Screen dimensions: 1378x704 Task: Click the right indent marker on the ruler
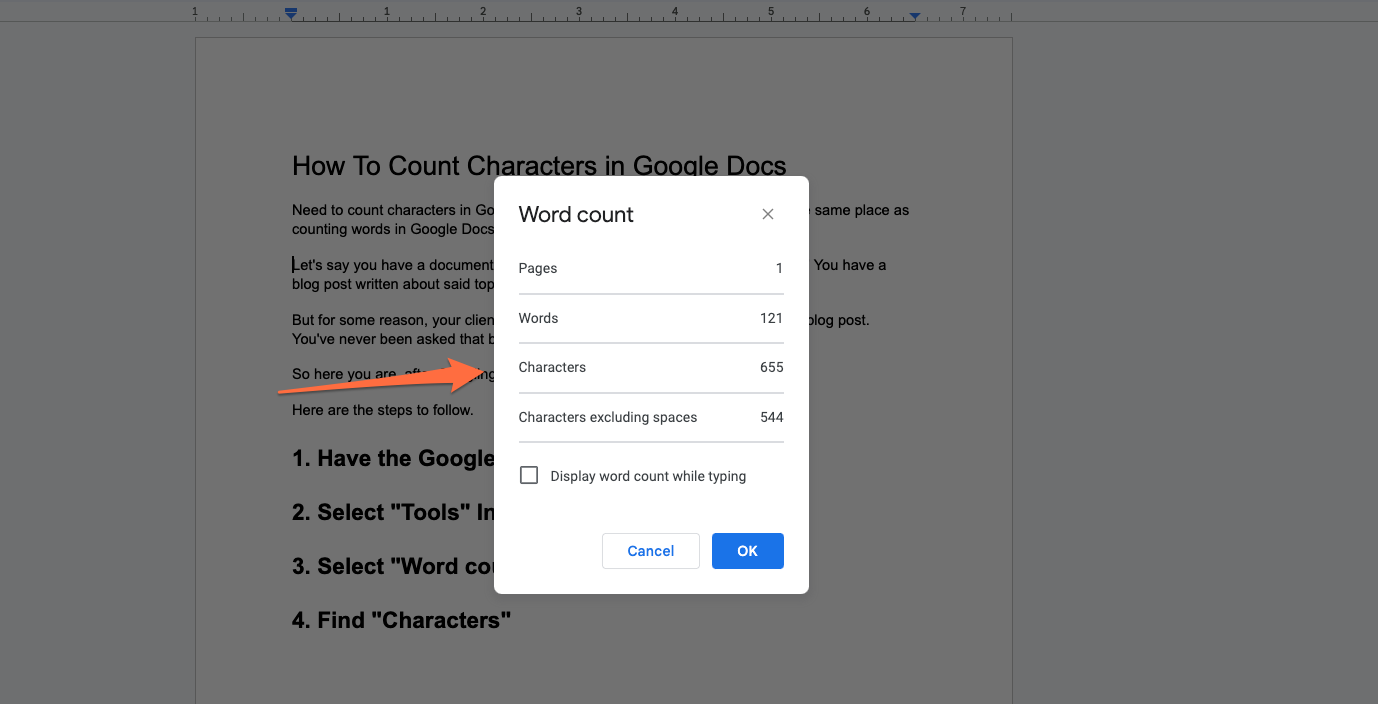pos(913,17)
